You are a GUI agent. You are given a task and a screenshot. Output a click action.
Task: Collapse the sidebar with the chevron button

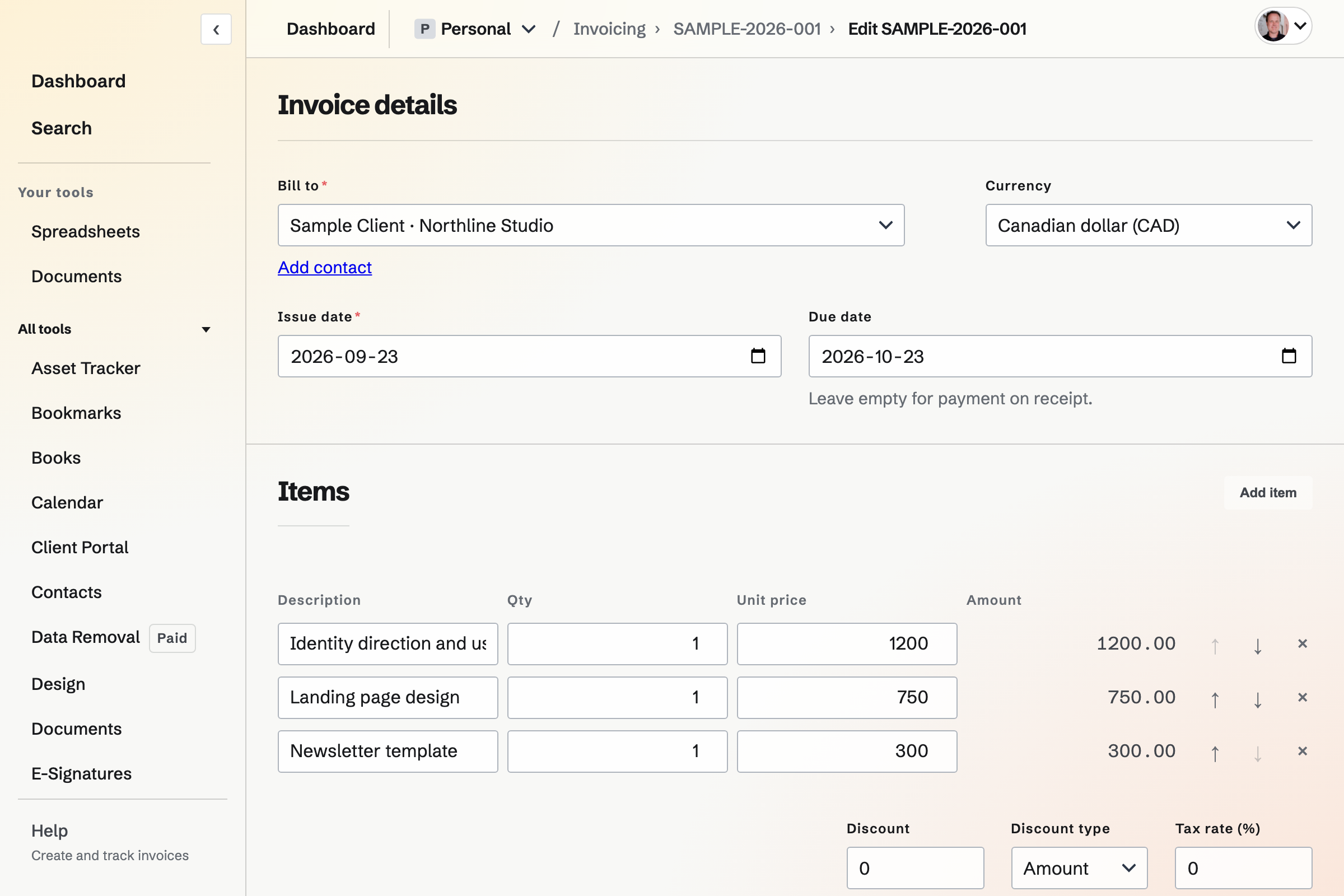point(216,29)
